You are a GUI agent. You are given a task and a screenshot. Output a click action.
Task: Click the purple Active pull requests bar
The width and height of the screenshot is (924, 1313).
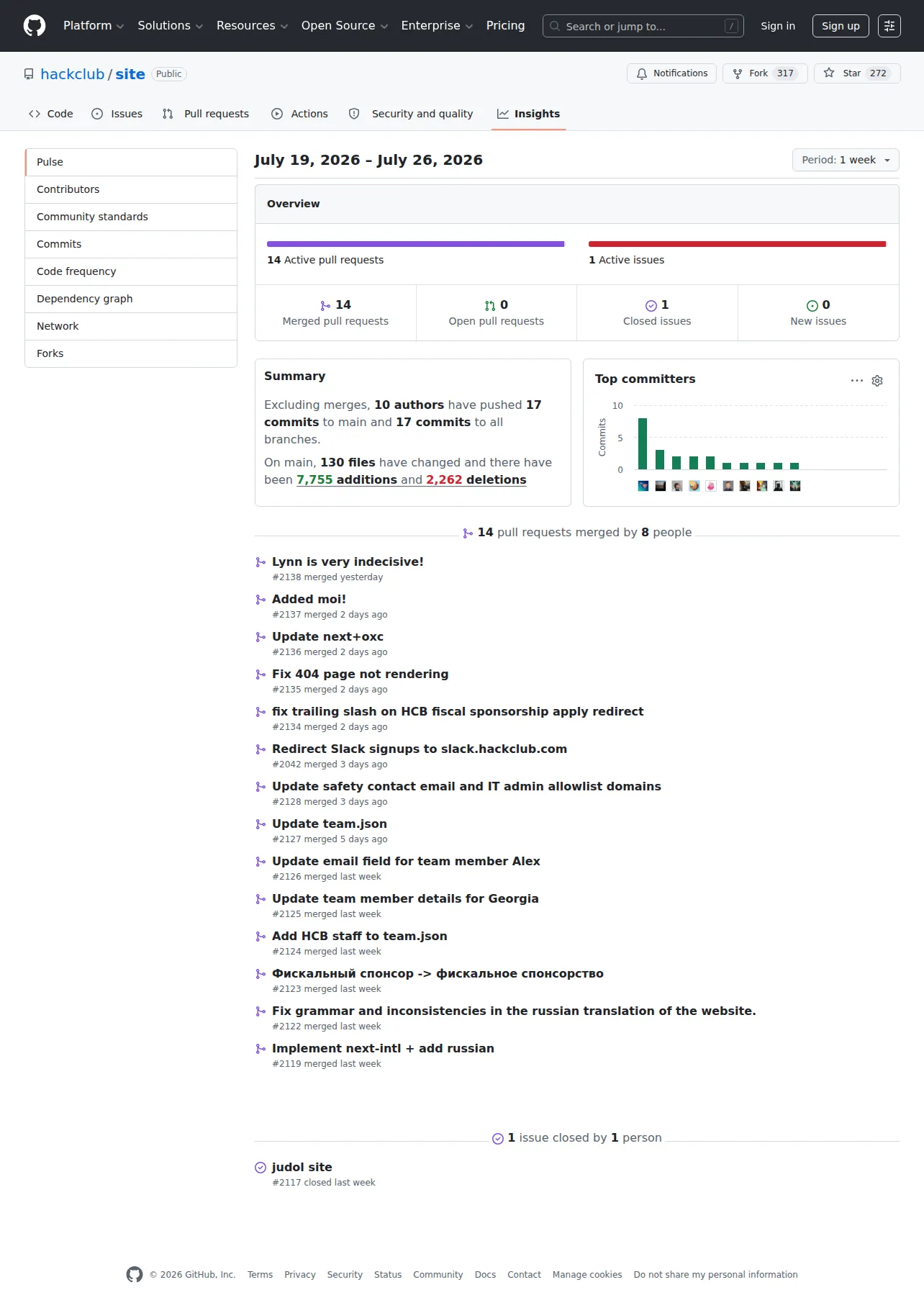click(x=416, y=244)
